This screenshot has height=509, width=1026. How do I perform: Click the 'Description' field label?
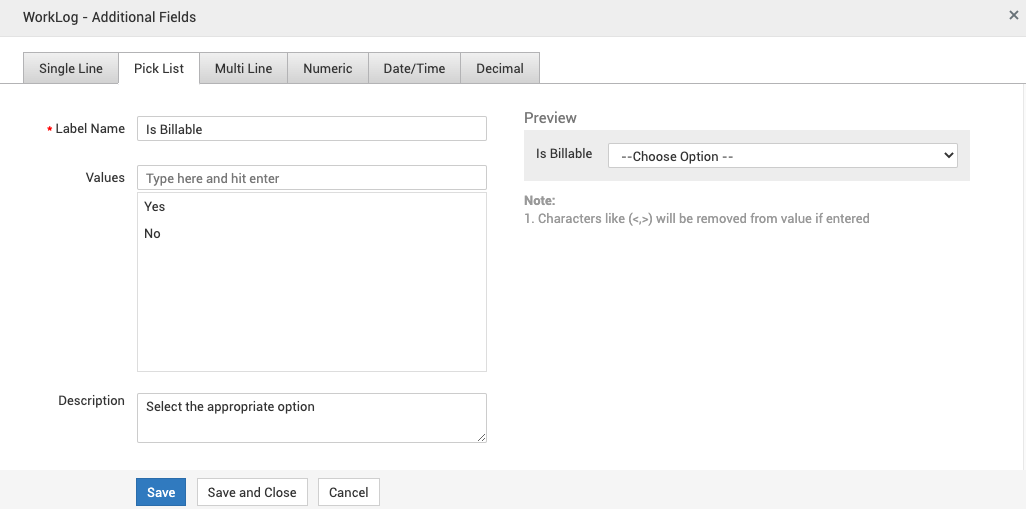coord(91,401)
